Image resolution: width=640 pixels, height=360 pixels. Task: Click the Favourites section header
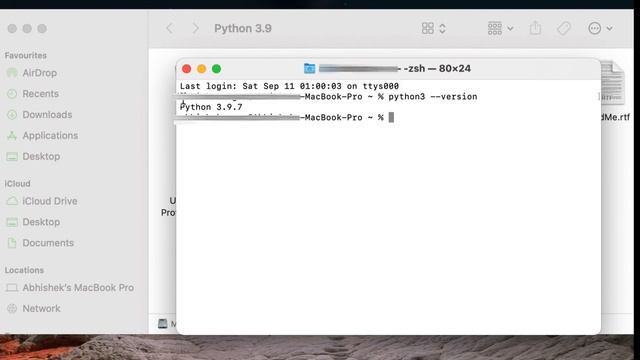point(26,56)
